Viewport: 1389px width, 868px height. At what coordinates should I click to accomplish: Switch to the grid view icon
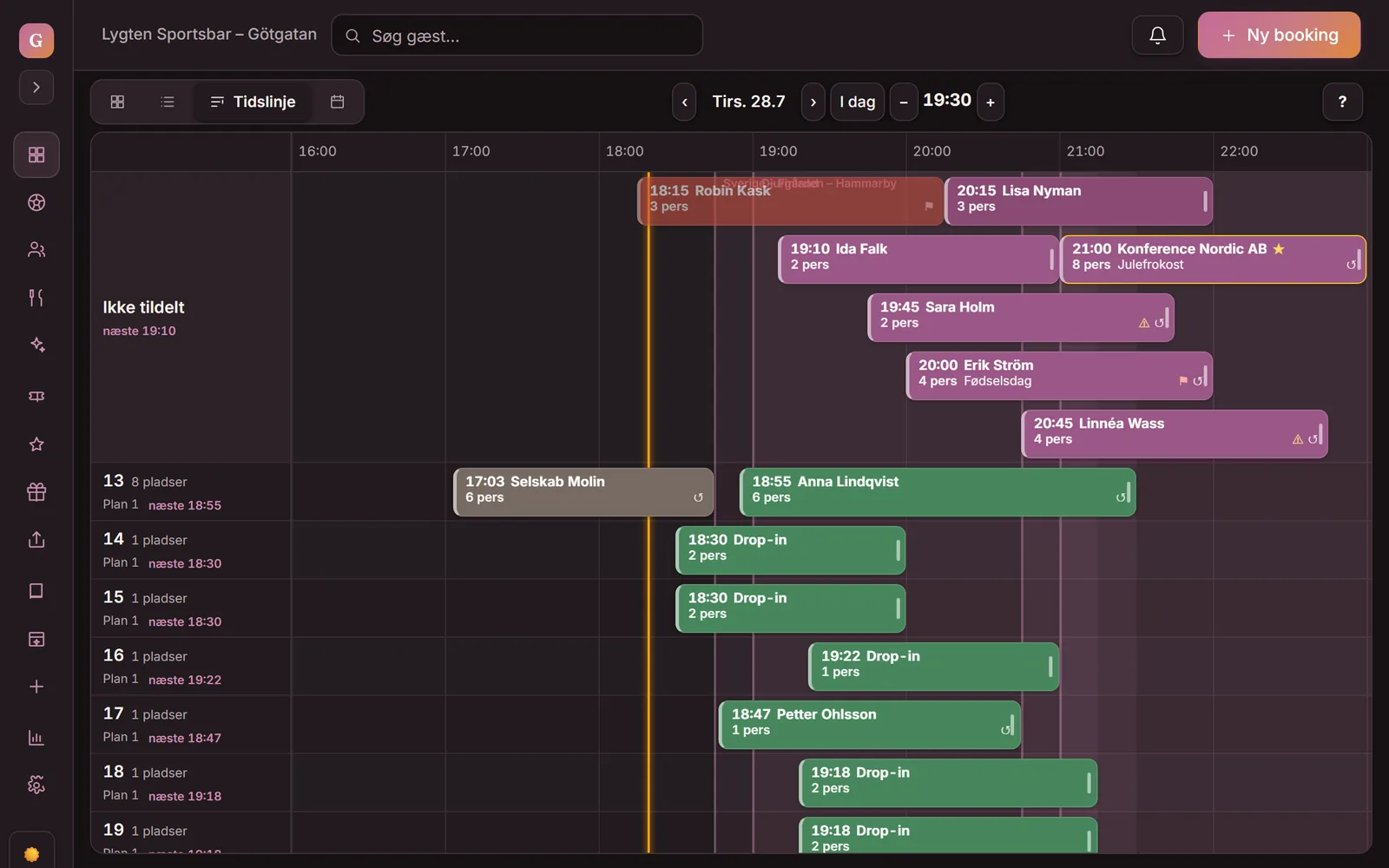pyautogui.click(x=117, y=102)
